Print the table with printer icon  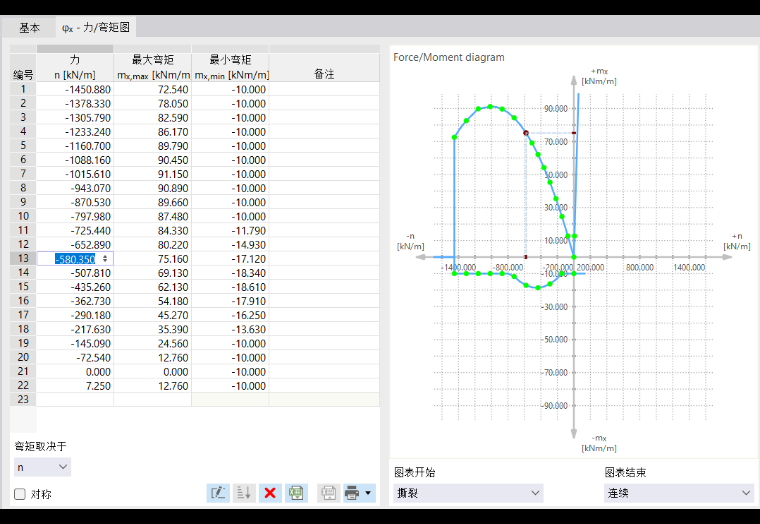[352, 493]
